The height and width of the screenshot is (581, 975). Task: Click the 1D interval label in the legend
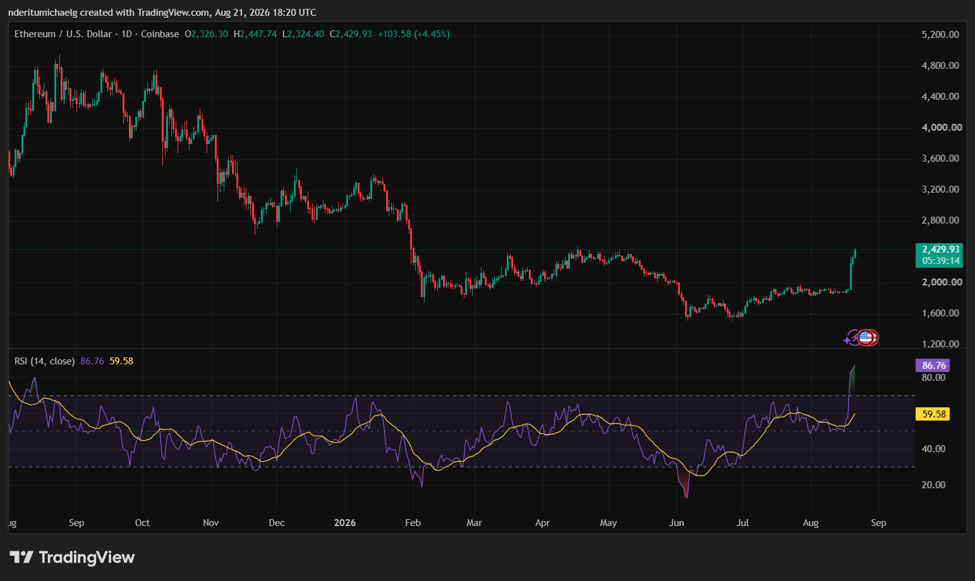127,34
